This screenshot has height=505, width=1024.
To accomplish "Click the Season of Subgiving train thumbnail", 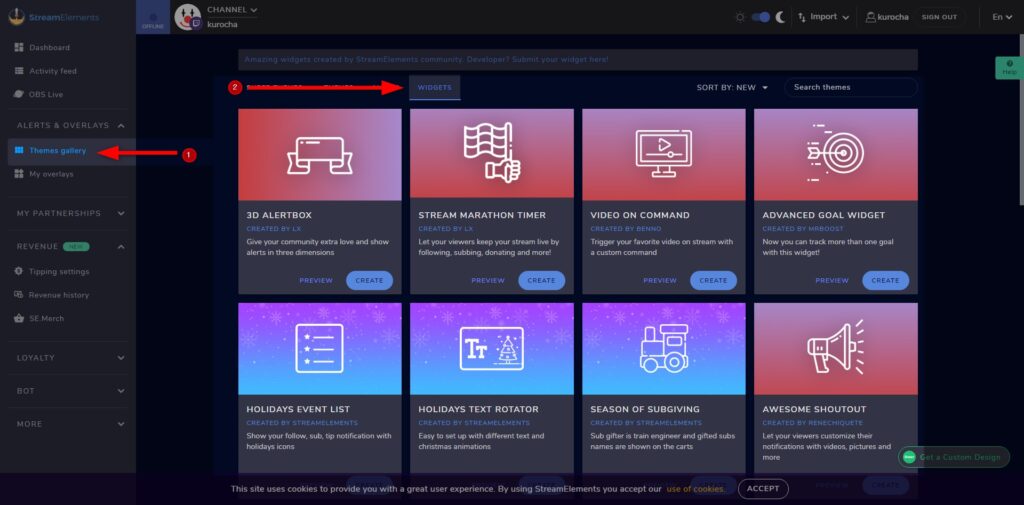I will (x=664, y=349).
